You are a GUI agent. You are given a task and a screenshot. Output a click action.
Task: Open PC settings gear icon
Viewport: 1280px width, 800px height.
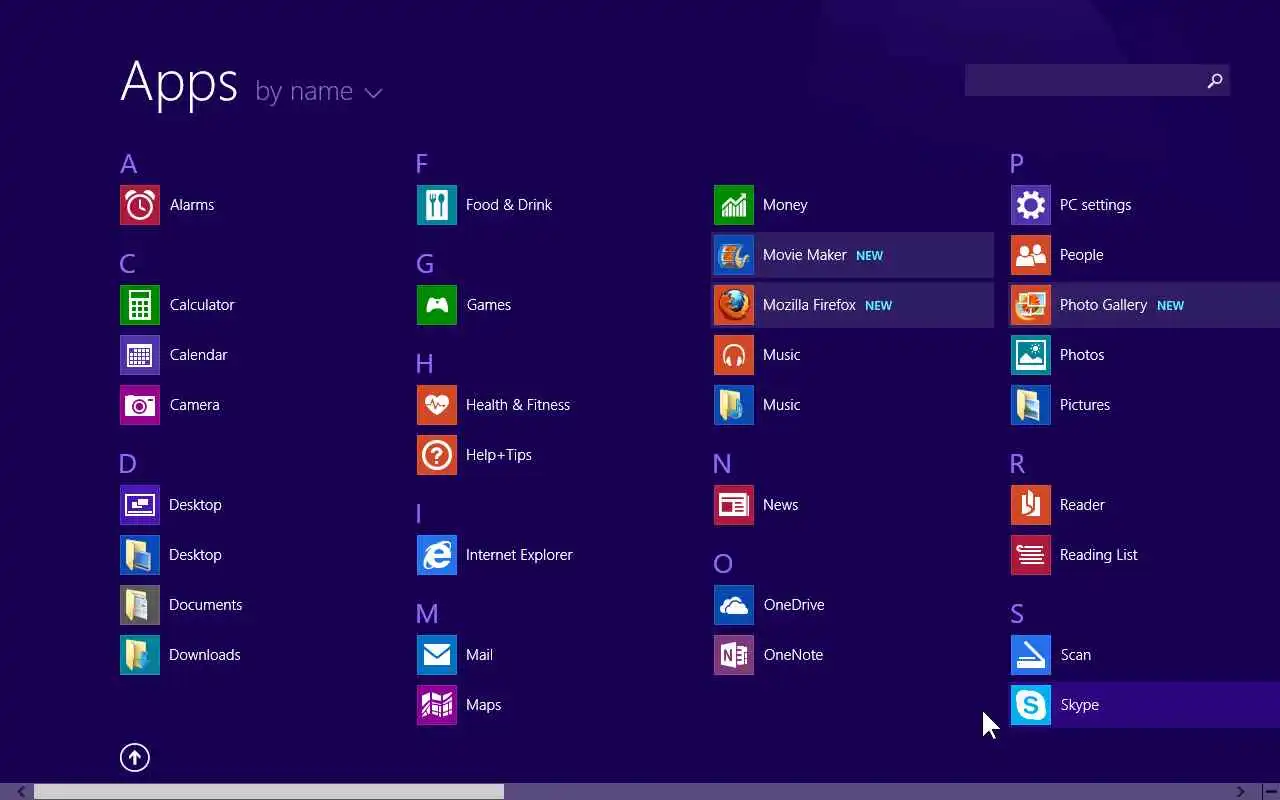1031,205
